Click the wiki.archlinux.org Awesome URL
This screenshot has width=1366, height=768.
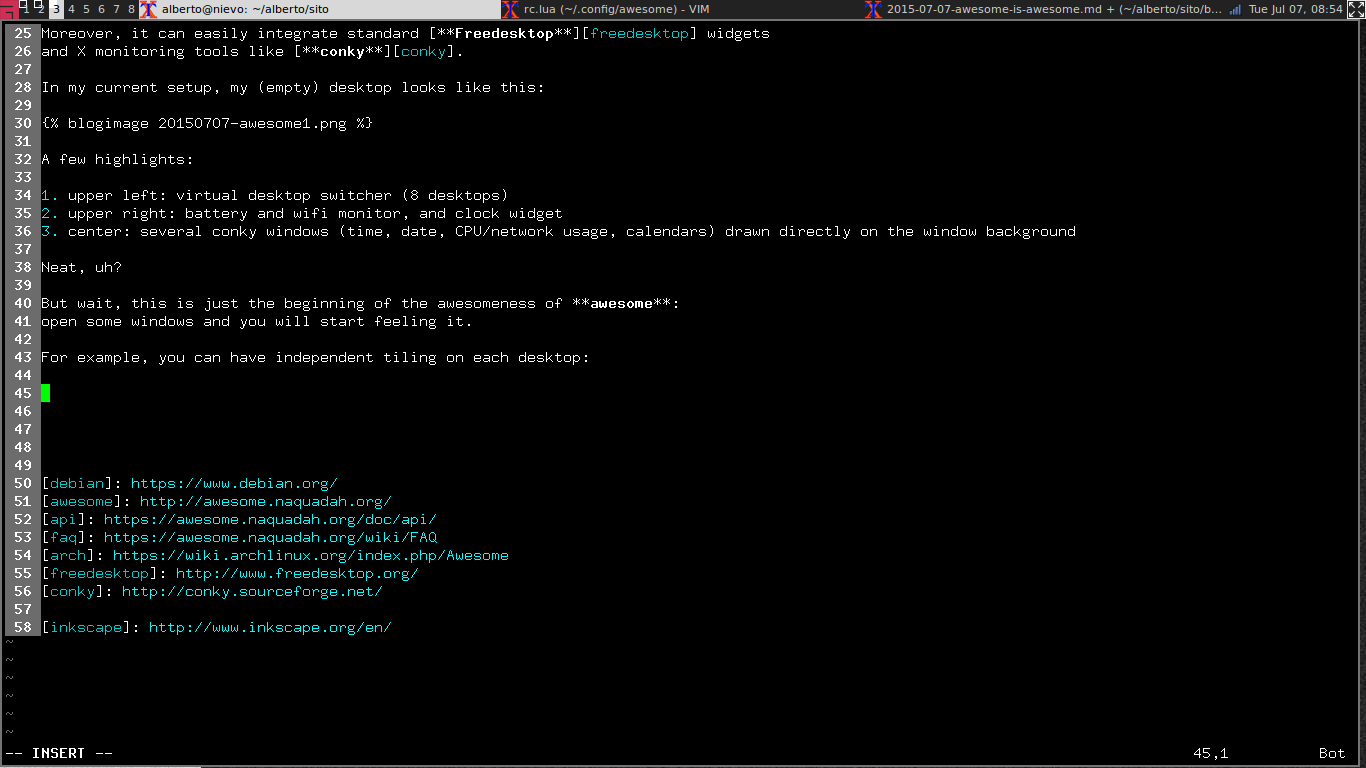(x=311, y=555)
